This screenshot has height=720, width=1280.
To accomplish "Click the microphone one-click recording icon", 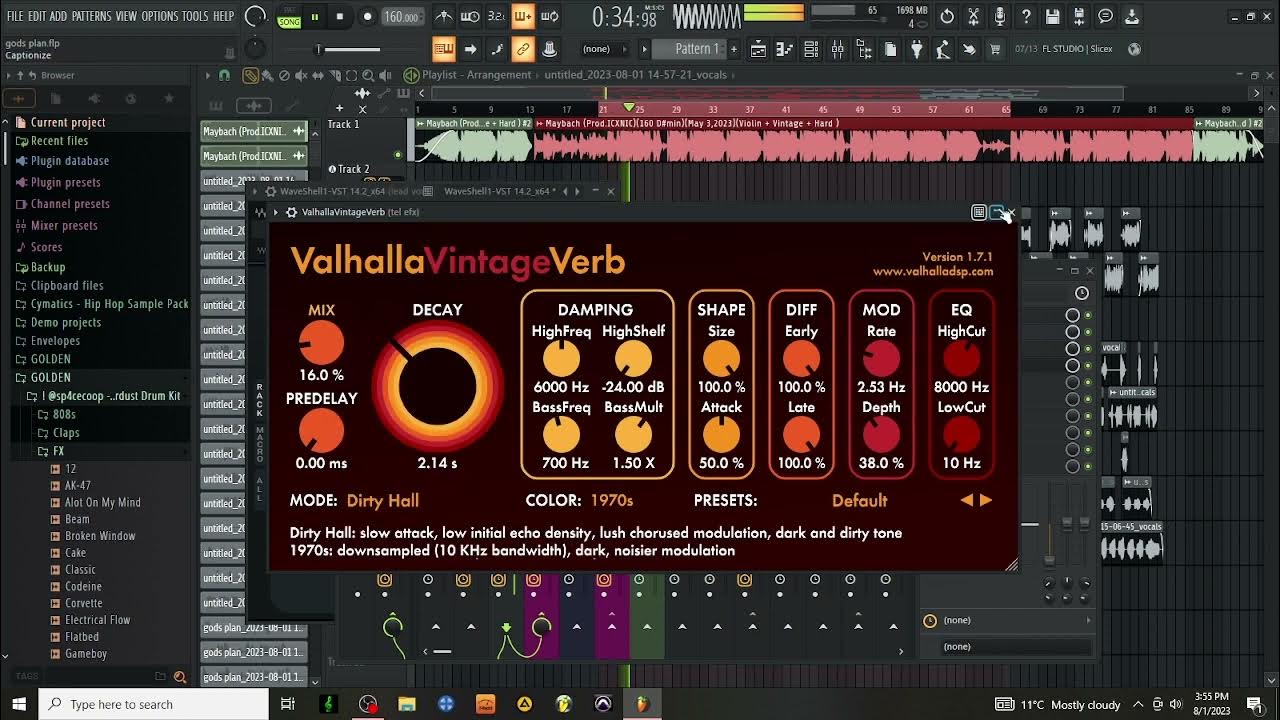I will (x=999, y=17).
